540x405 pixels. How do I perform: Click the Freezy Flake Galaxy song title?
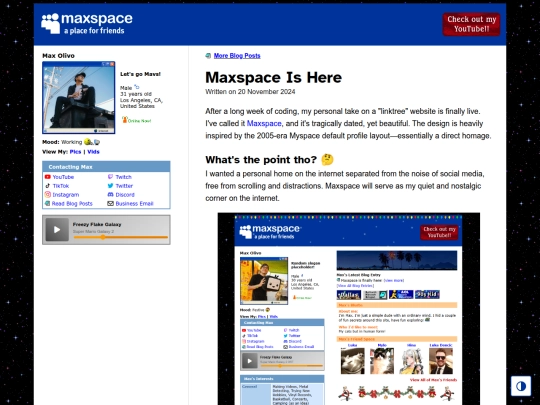point(97,224)
